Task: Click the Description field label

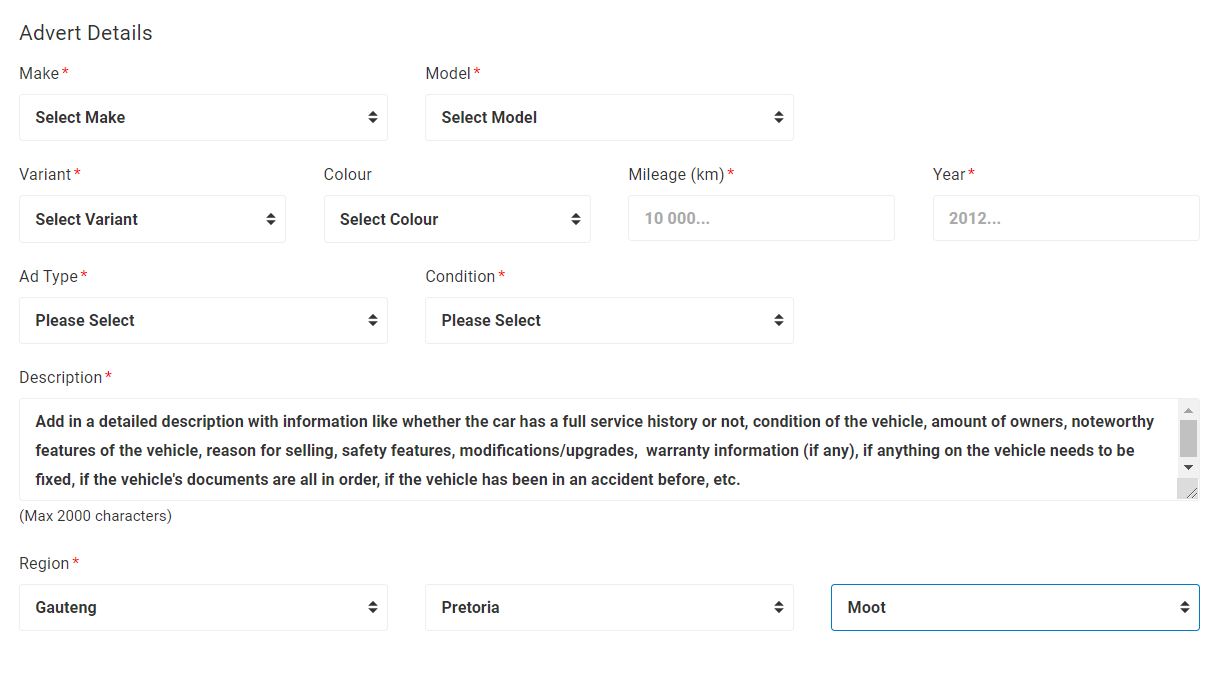Action: click(61, 377)
